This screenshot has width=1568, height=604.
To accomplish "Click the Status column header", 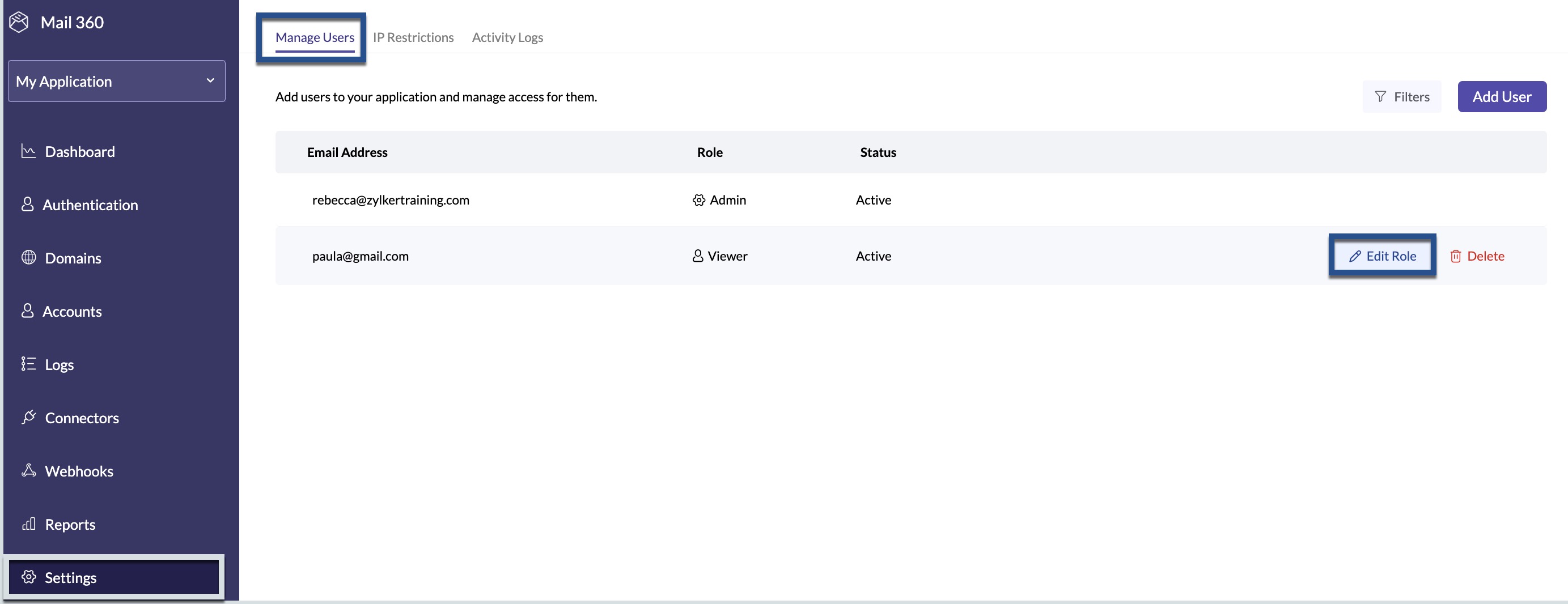I will point(878,152).
